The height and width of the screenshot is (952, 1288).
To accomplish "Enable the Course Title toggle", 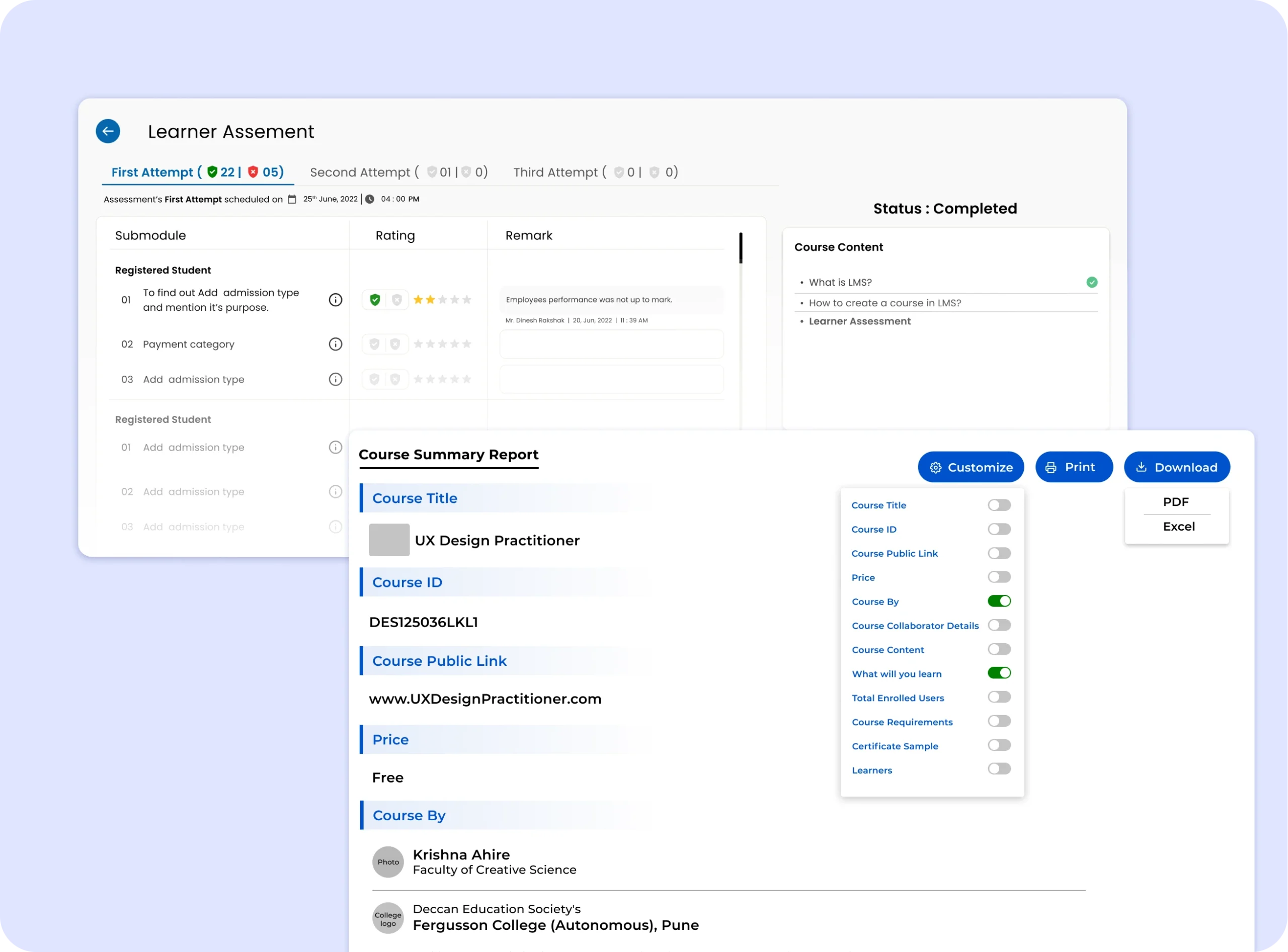I will coord(999,505).
